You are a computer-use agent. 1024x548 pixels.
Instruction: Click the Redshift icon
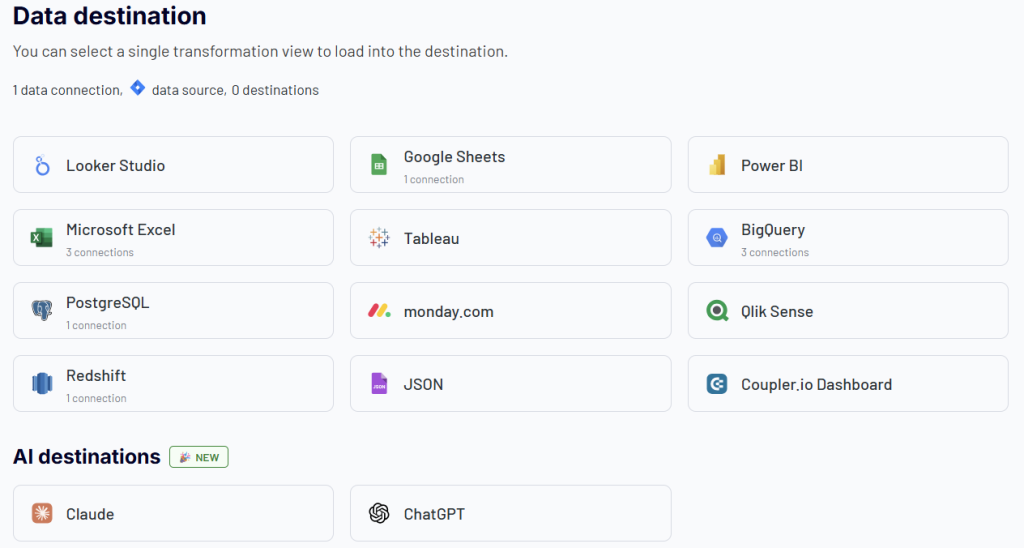42,384
